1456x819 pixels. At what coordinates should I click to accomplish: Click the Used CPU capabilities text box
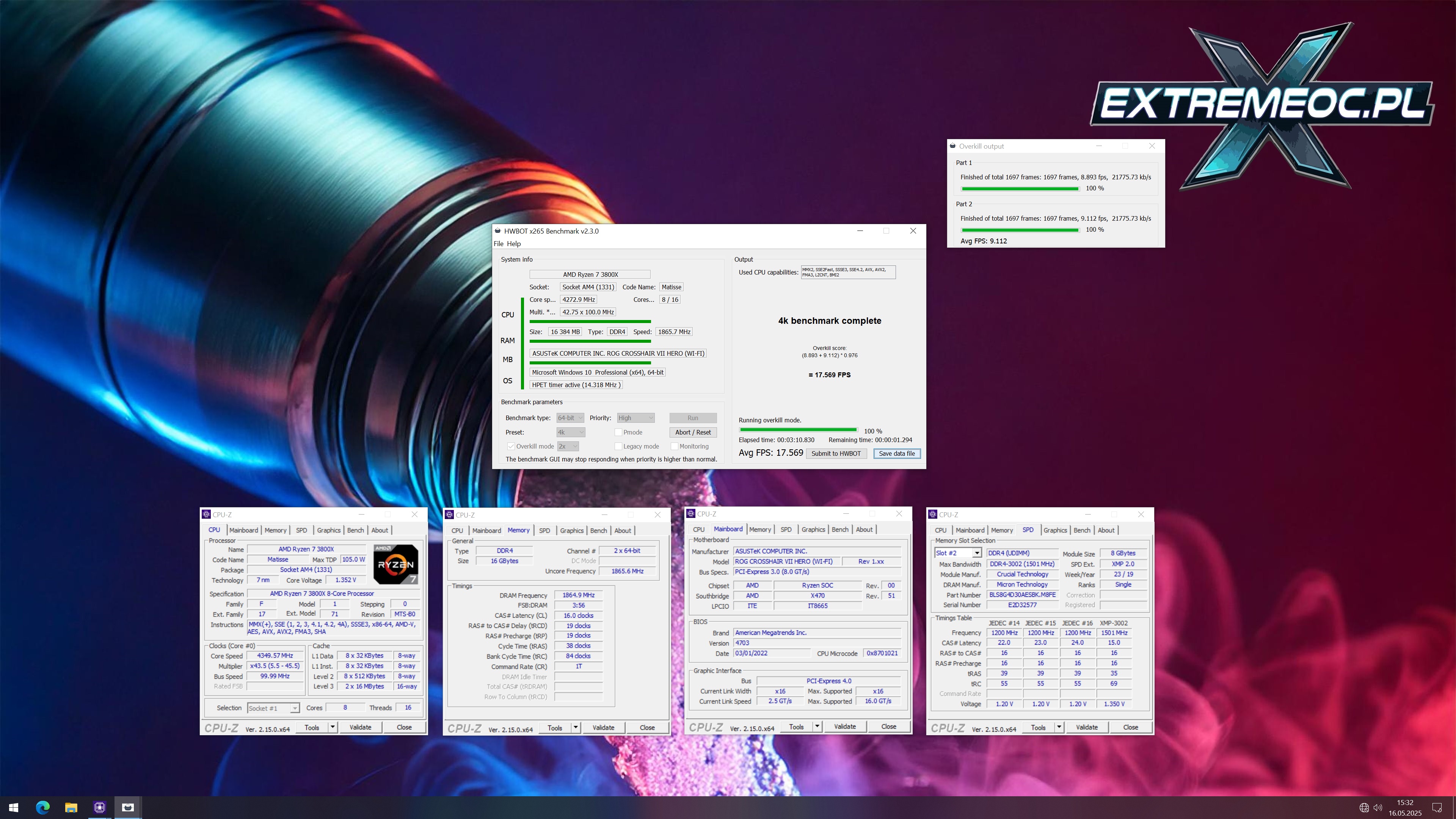point(848,272)
